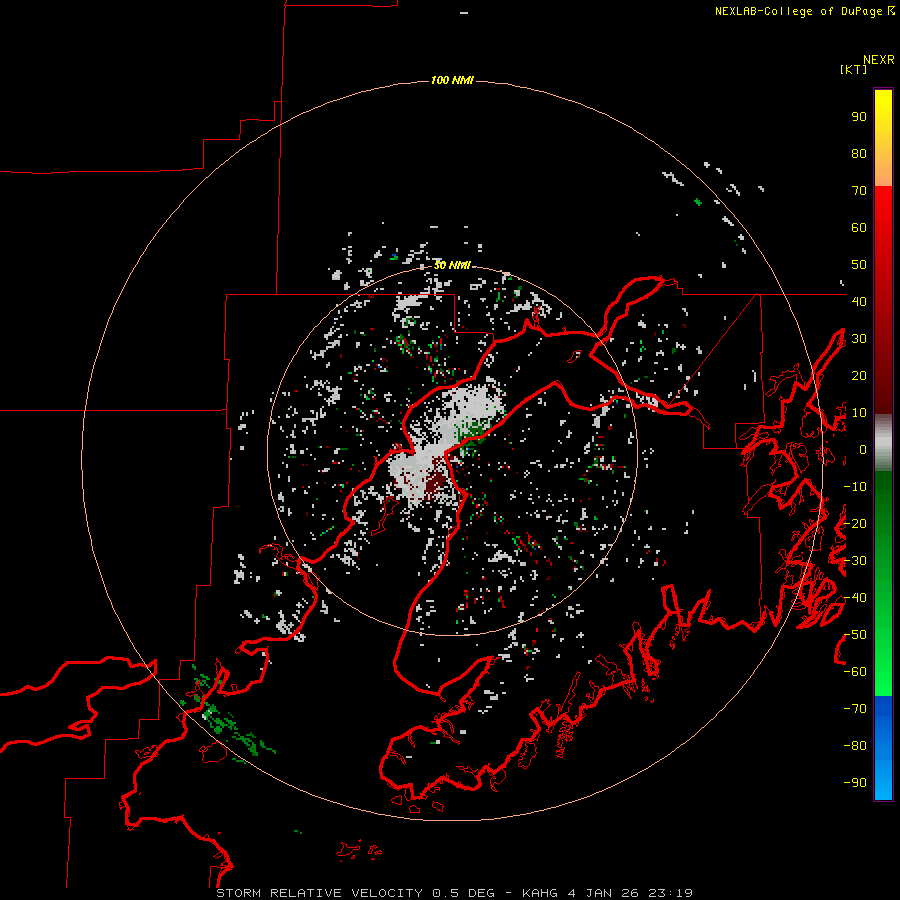The width and height of the screenshot is (900, 900).
Task: Click the -20 value on velocity scale
Action: (855, 524)
